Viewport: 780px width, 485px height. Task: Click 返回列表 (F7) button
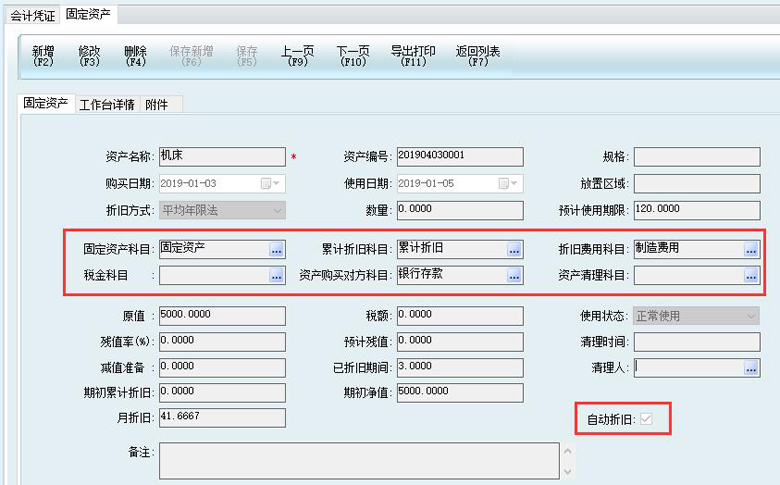(x=478, y=56)
